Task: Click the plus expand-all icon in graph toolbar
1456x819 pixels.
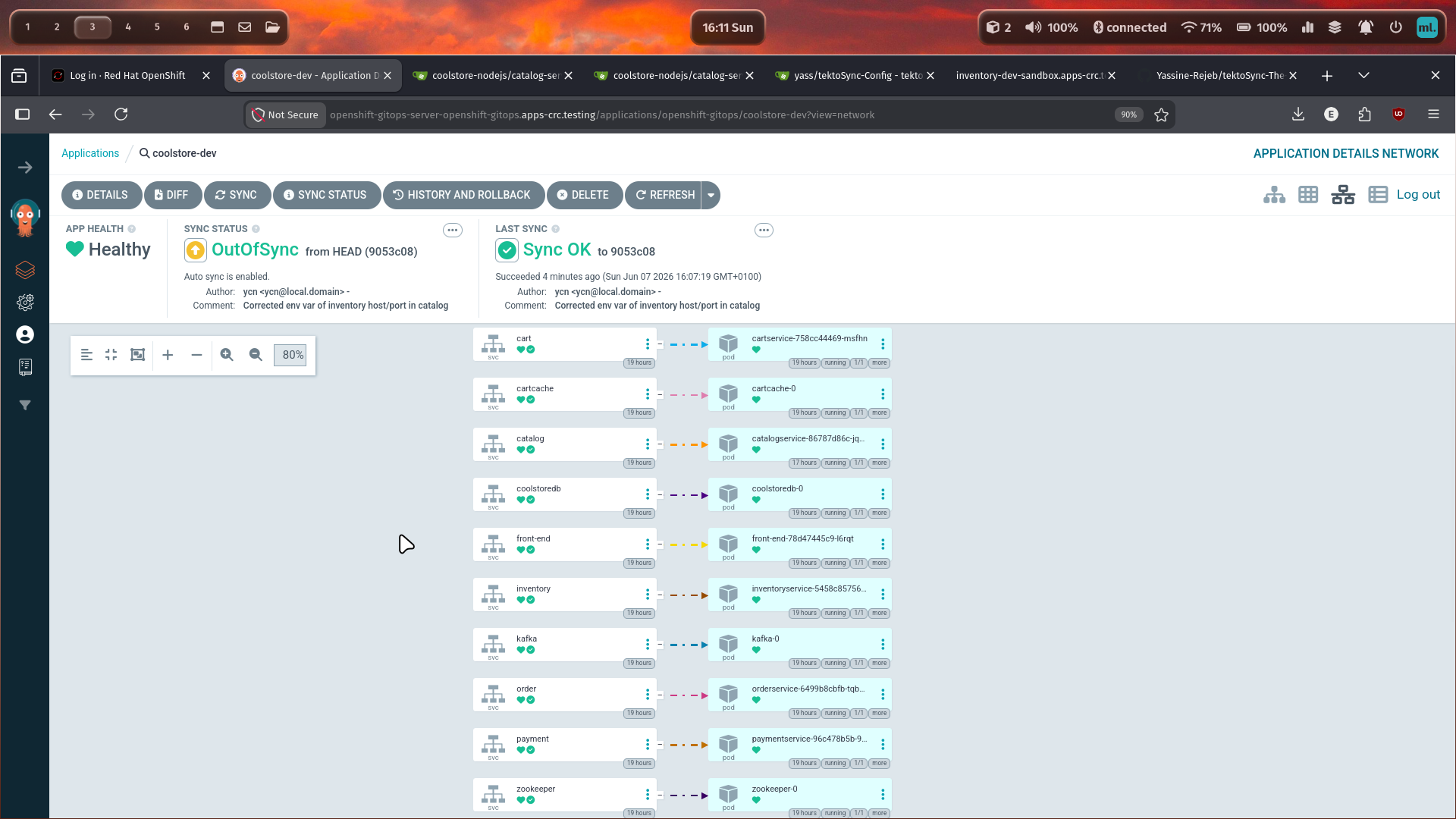Action: pos(168,355)
